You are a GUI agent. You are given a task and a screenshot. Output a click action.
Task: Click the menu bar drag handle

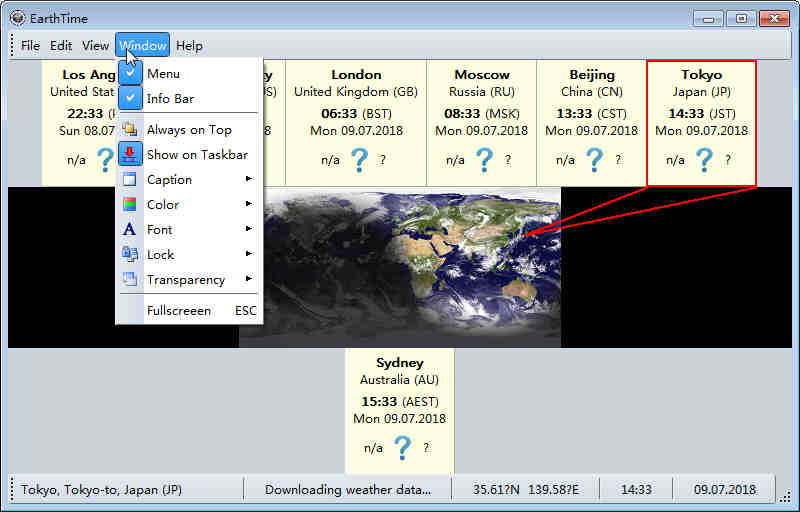[x=12, y=45]
